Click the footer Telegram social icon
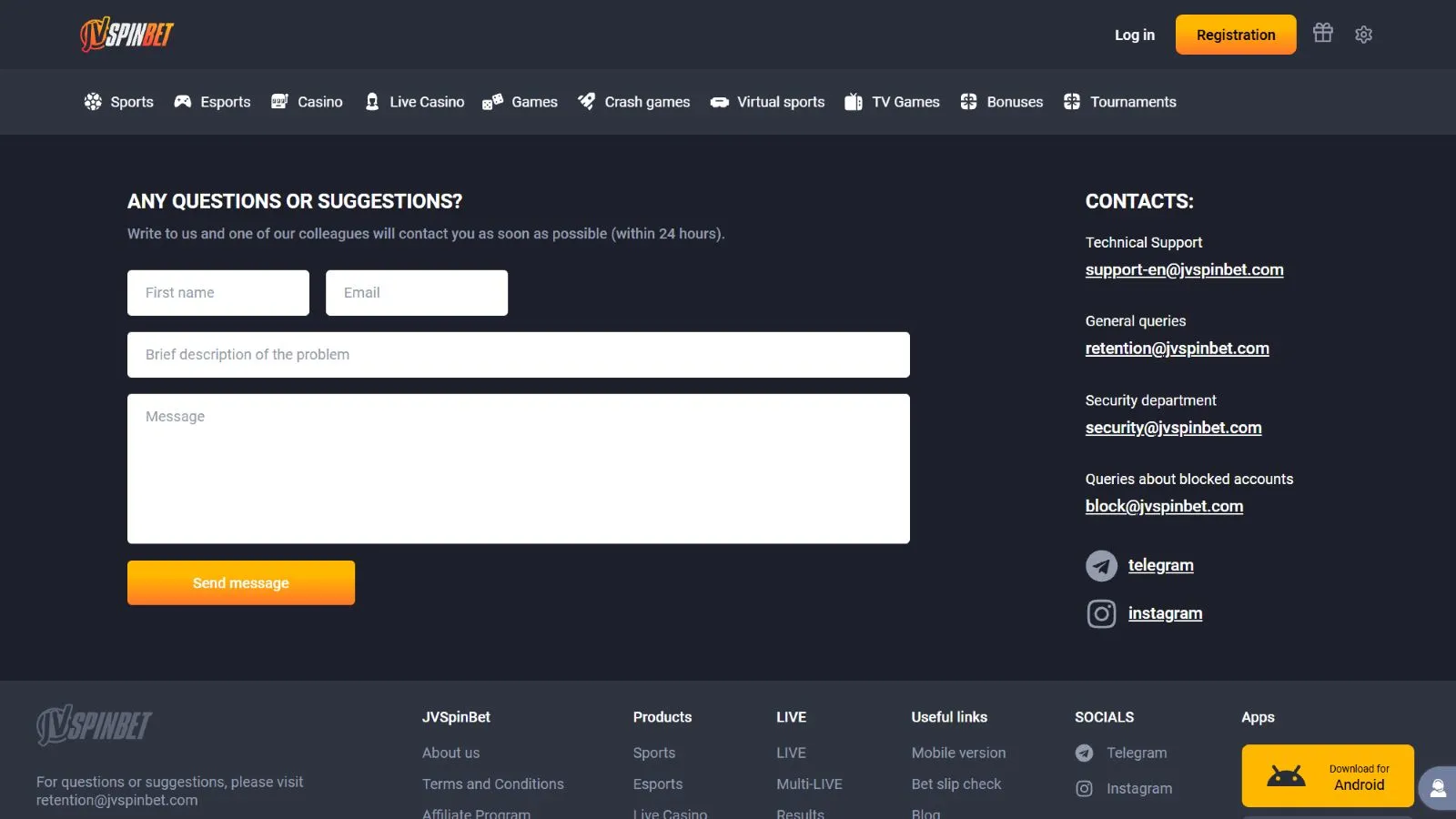1456x819 pixels. (x=1084, y=753)
